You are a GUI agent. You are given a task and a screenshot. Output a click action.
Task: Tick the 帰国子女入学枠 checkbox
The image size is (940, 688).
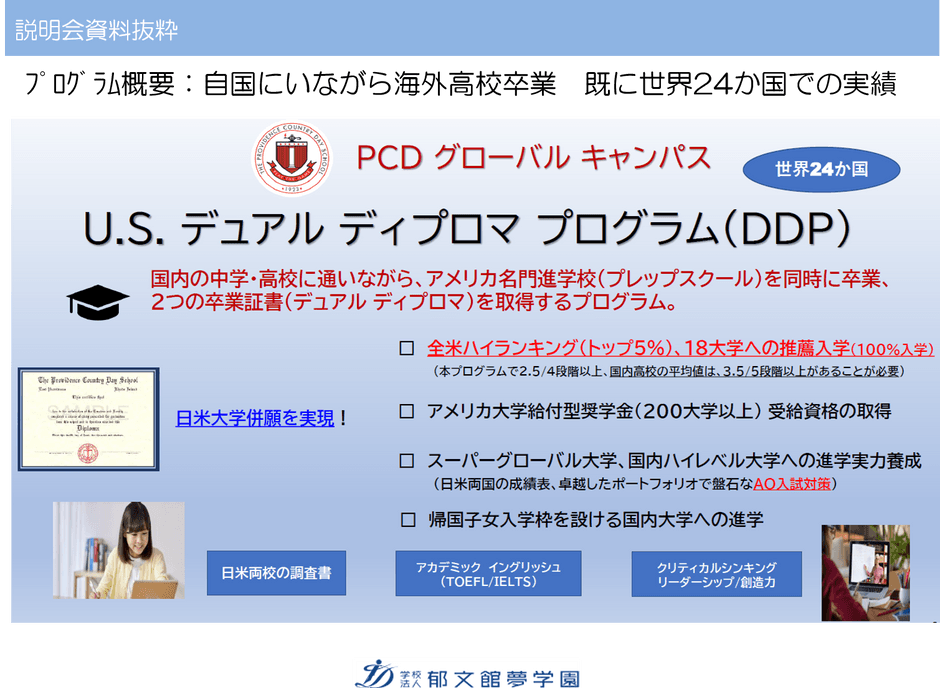[408, 519]
